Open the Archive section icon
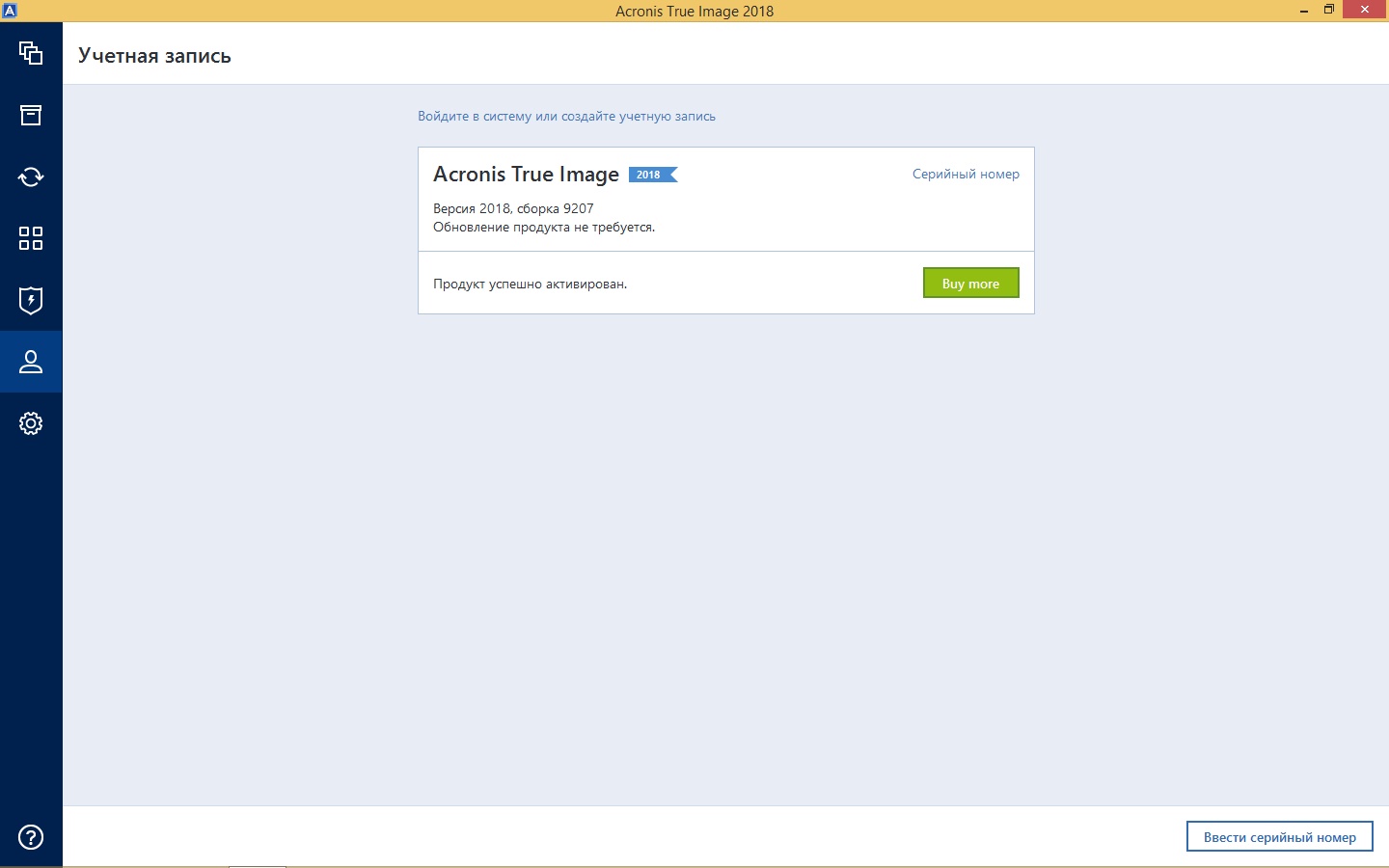Screen dimensions: 1389x868 (x=31, y=115)
